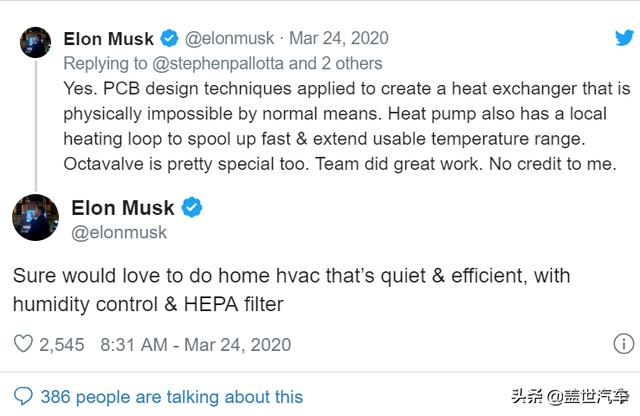Open the small avatar in the quoted tweet

(36, 43)
